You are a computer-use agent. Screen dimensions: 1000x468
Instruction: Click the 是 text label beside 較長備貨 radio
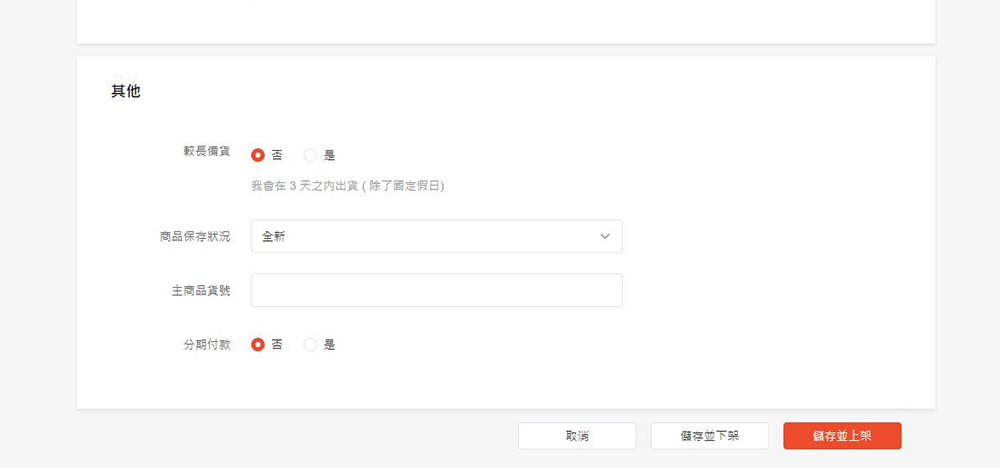click(329, 155)
